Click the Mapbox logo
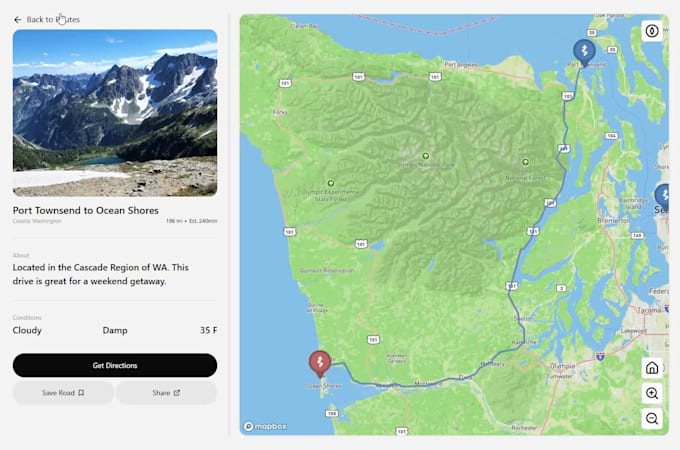Image resolution: width=680 pixels, height=450 pixels. (x=263, y=426)
